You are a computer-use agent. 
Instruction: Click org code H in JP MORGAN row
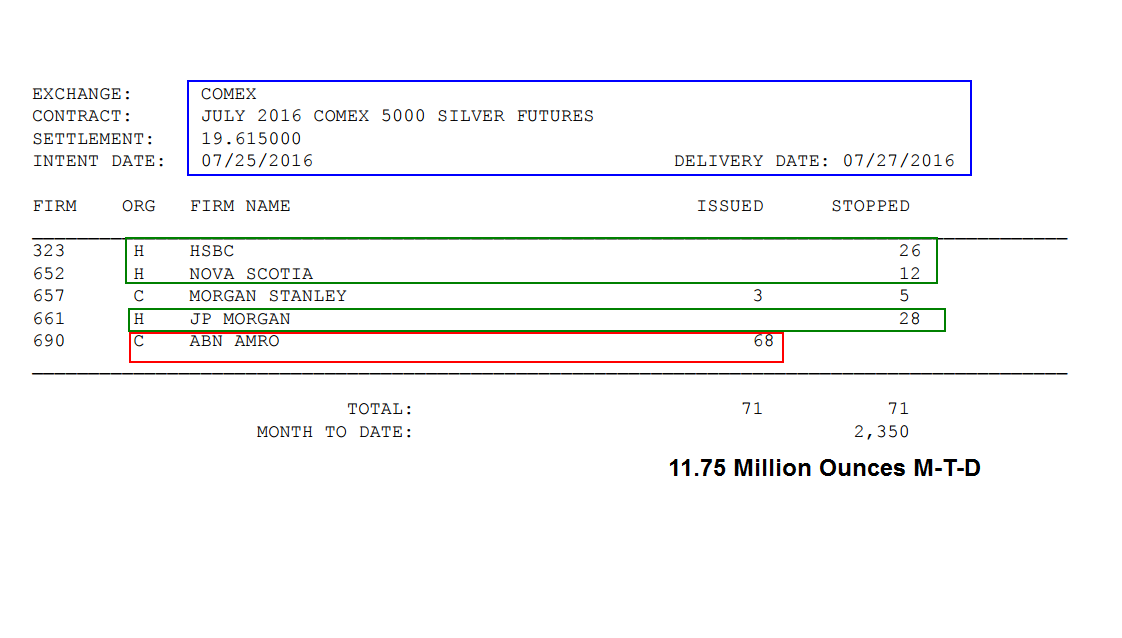click(x=139, y=319)
